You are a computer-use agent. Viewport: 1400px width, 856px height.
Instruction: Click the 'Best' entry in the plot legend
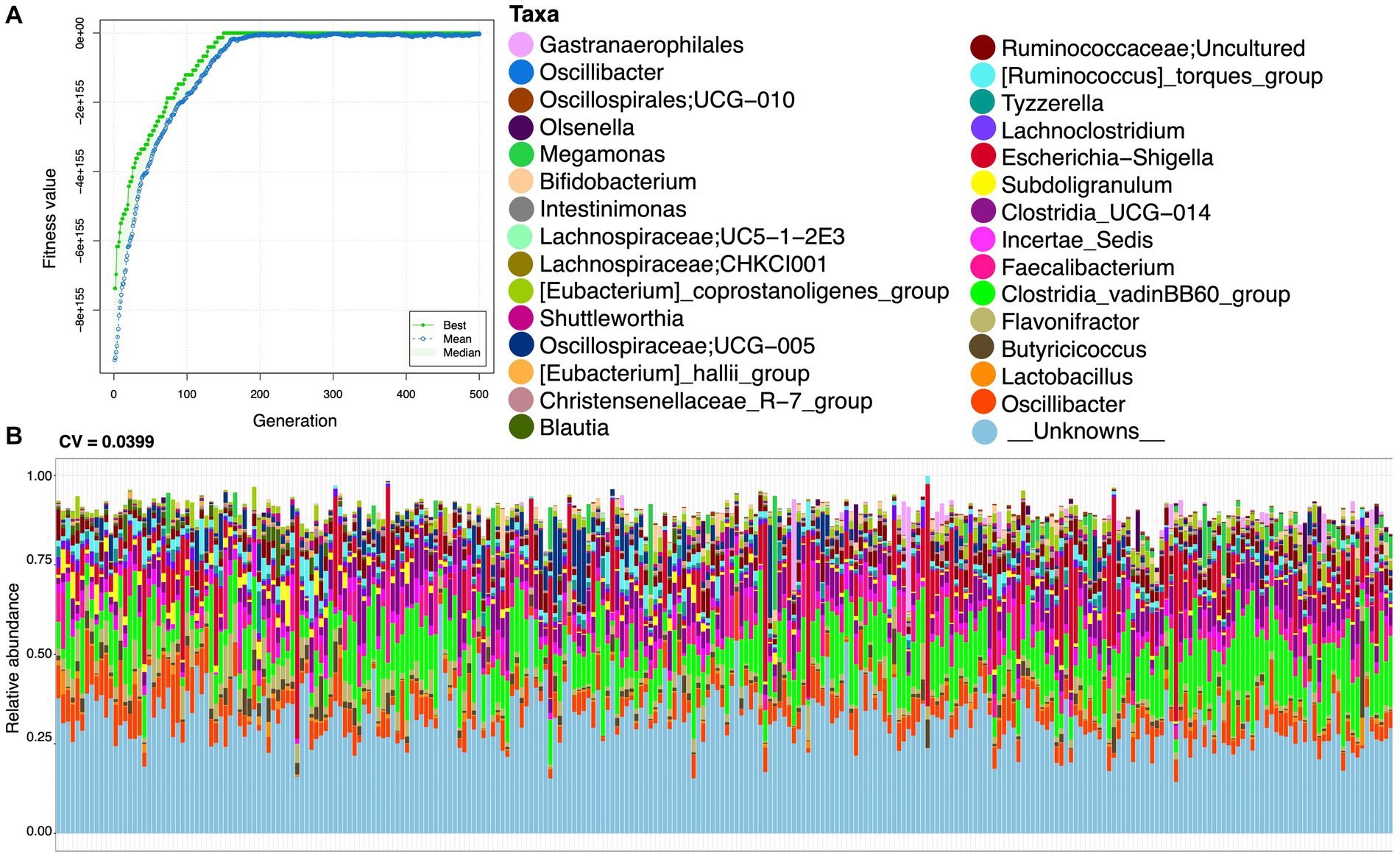[454, 325]
